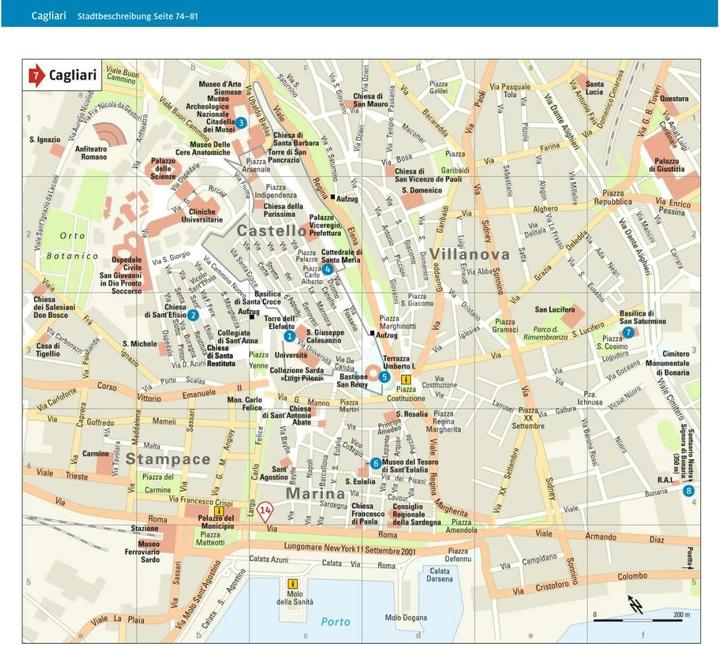Click the 'Marina' district label
Screen dimensions: 720x645
pyautogui.click(x=315, y=494)
